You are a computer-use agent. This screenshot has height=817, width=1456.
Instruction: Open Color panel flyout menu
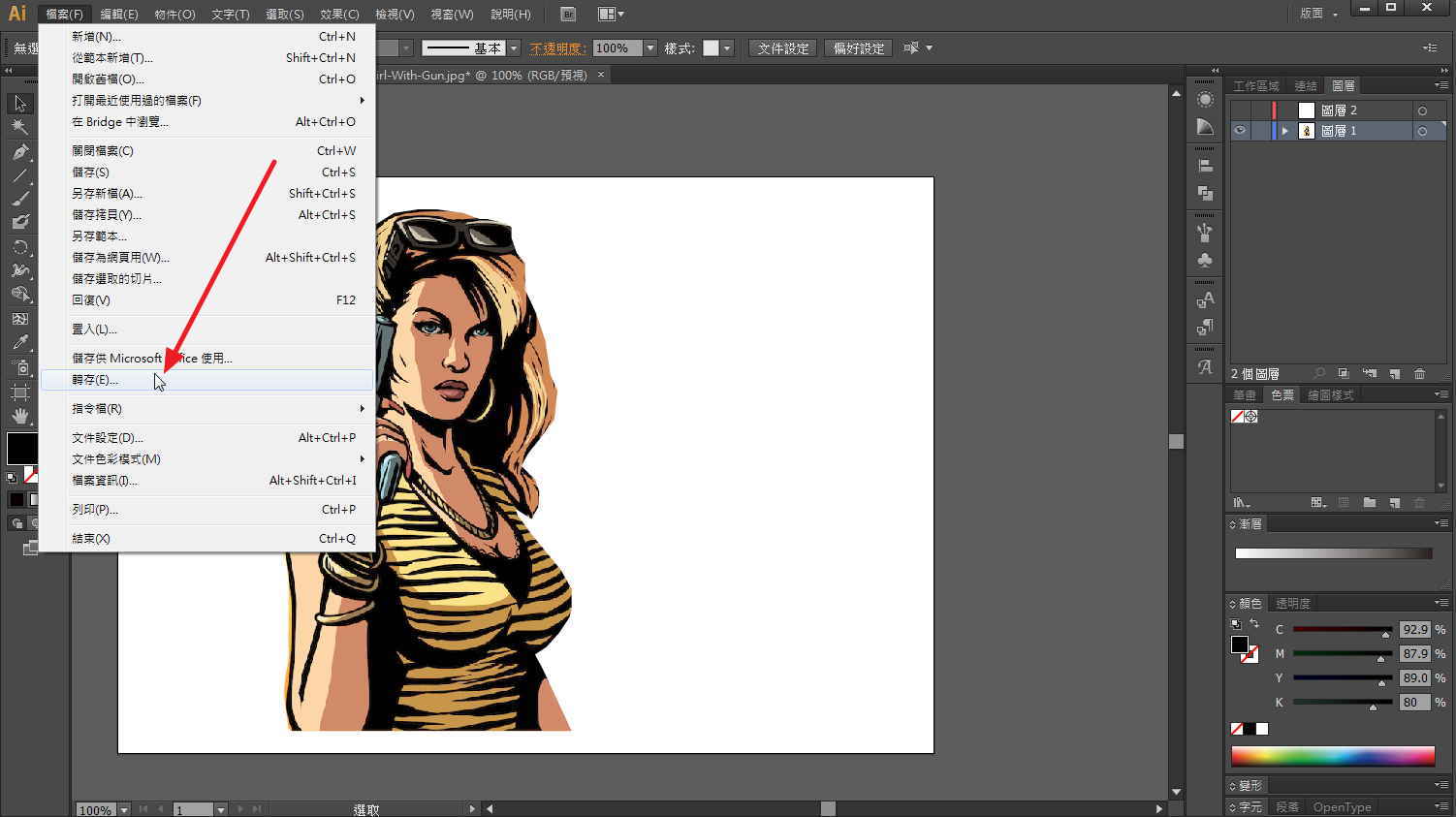[1440, 603]
